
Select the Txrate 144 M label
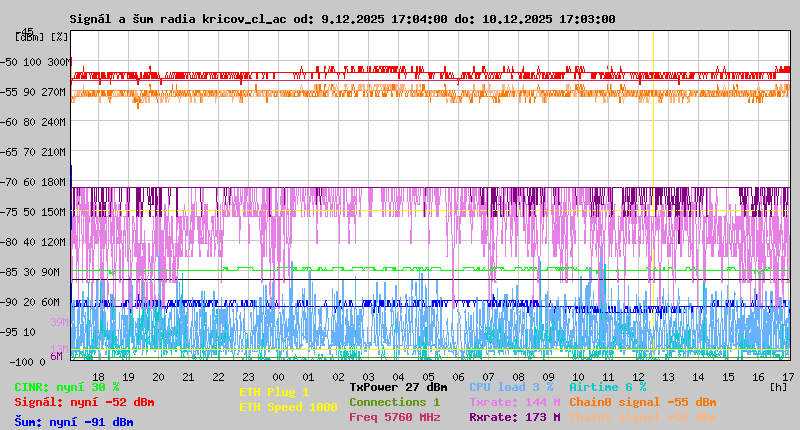(514, 402)
